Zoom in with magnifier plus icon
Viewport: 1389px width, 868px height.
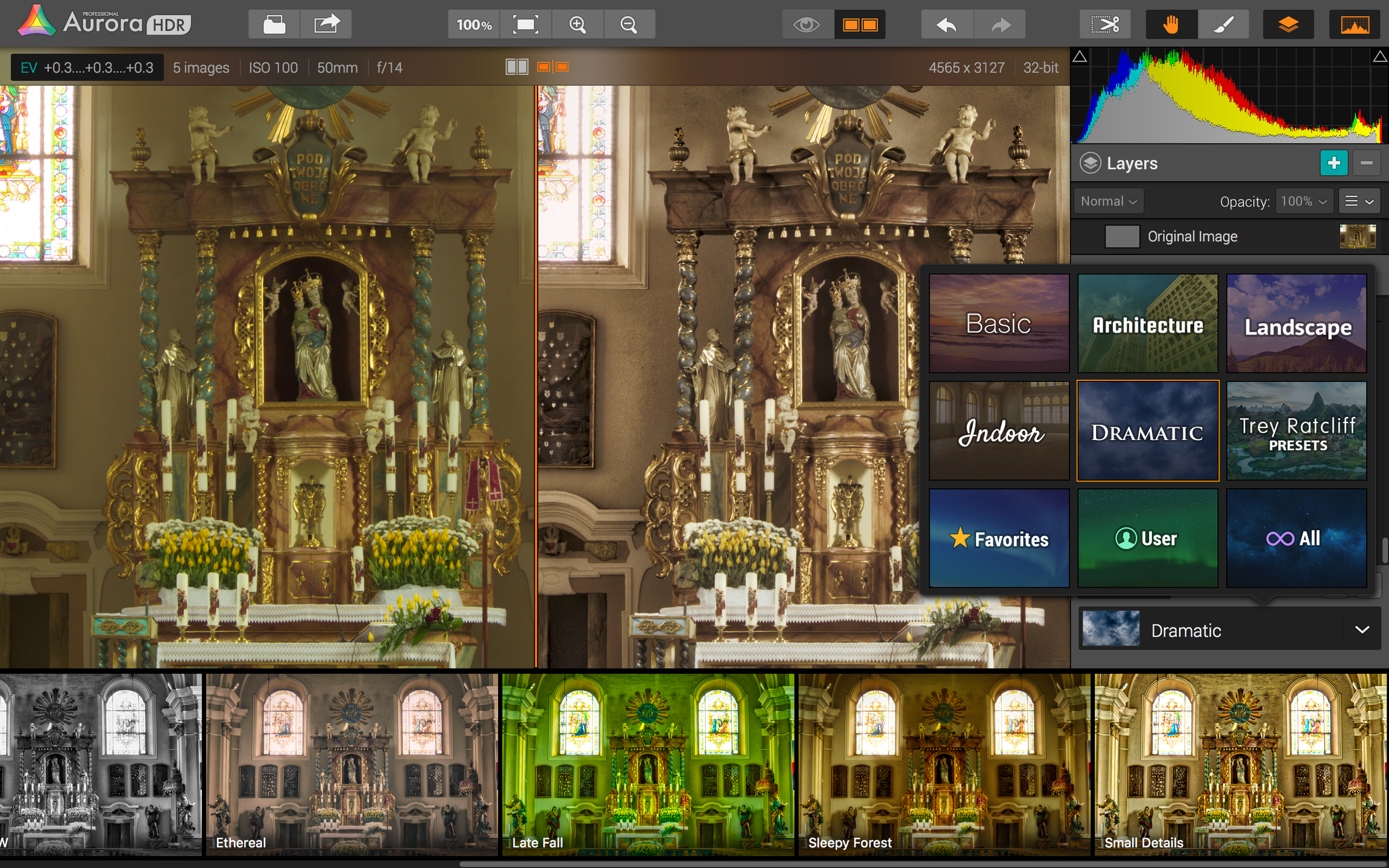pyautogui.click(x=578, y=25)
